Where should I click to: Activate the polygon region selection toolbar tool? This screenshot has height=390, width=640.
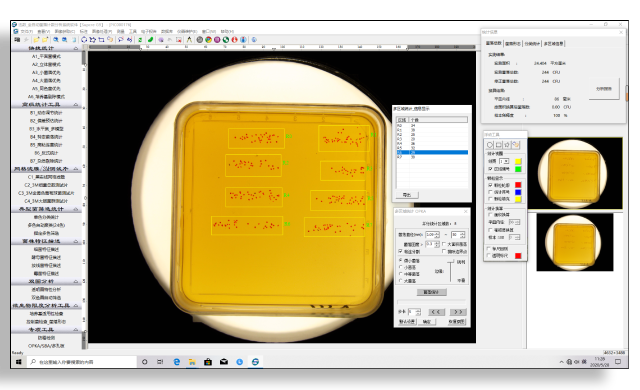(x=92, y=40)
